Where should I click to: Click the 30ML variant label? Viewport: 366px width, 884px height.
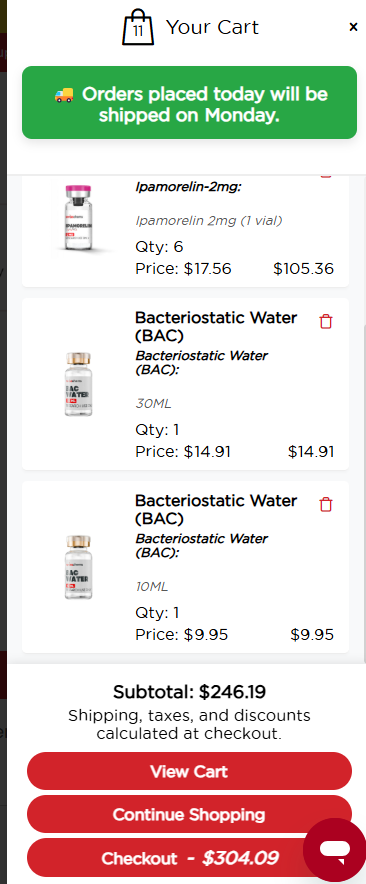[x=153, y=404]
